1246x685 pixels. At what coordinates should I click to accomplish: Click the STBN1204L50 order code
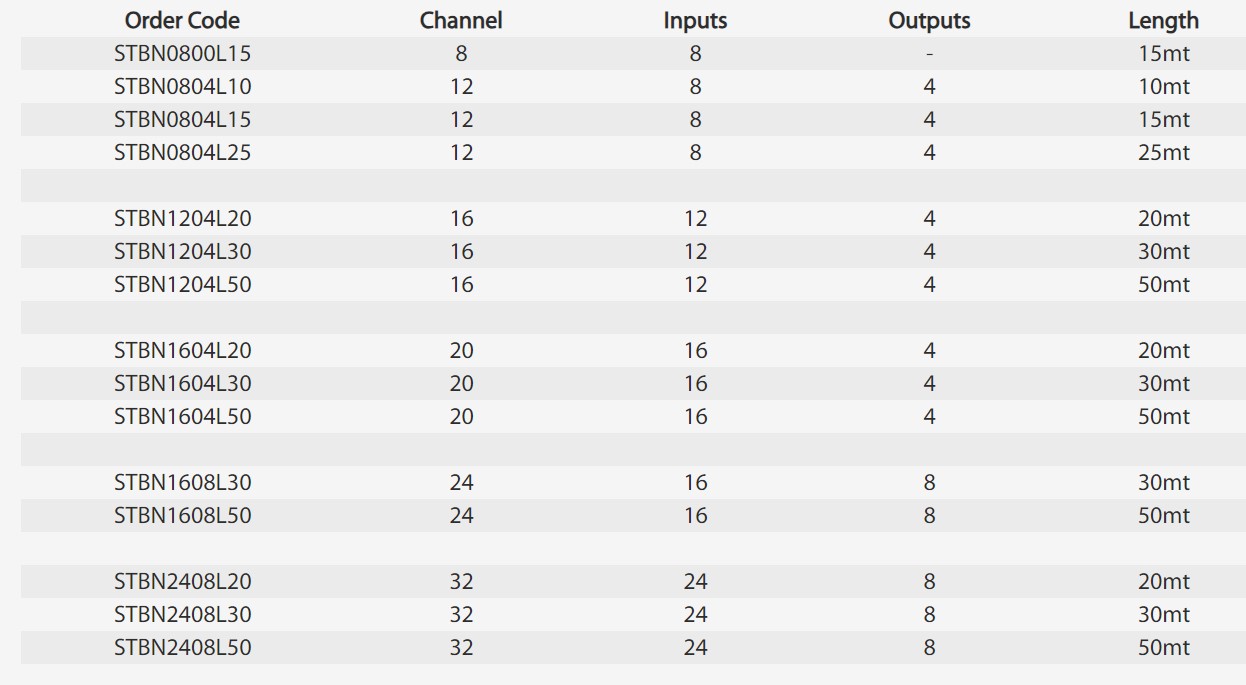182,285
